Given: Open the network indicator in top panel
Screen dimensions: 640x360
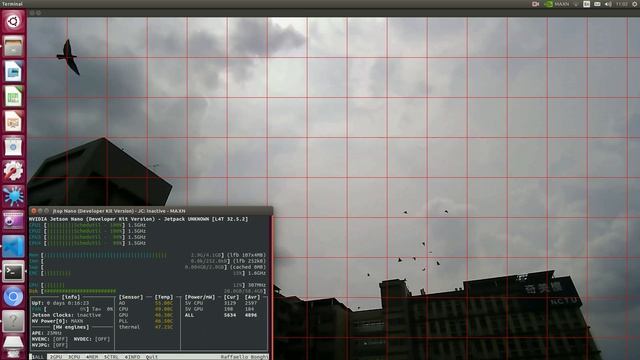Looking at the screenshot, I should (576, 4).
